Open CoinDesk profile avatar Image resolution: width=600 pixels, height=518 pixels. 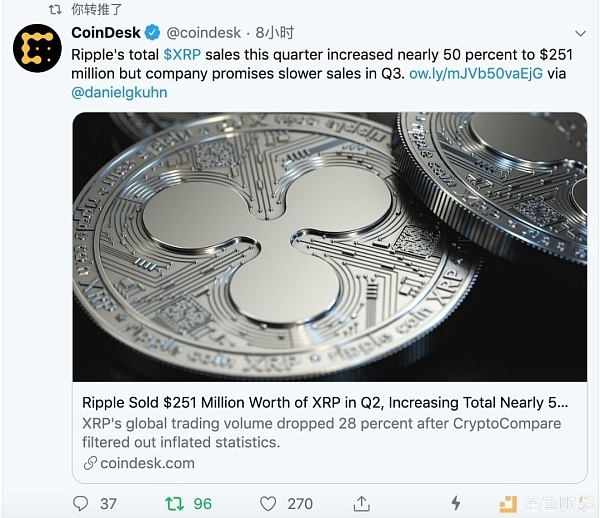point(37,48)
